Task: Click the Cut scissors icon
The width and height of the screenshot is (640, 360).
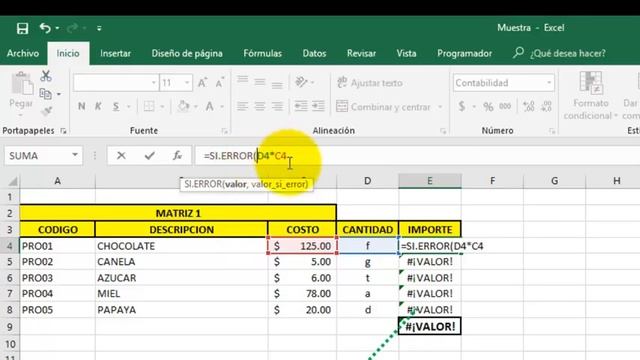Action: tap(46, 76)
